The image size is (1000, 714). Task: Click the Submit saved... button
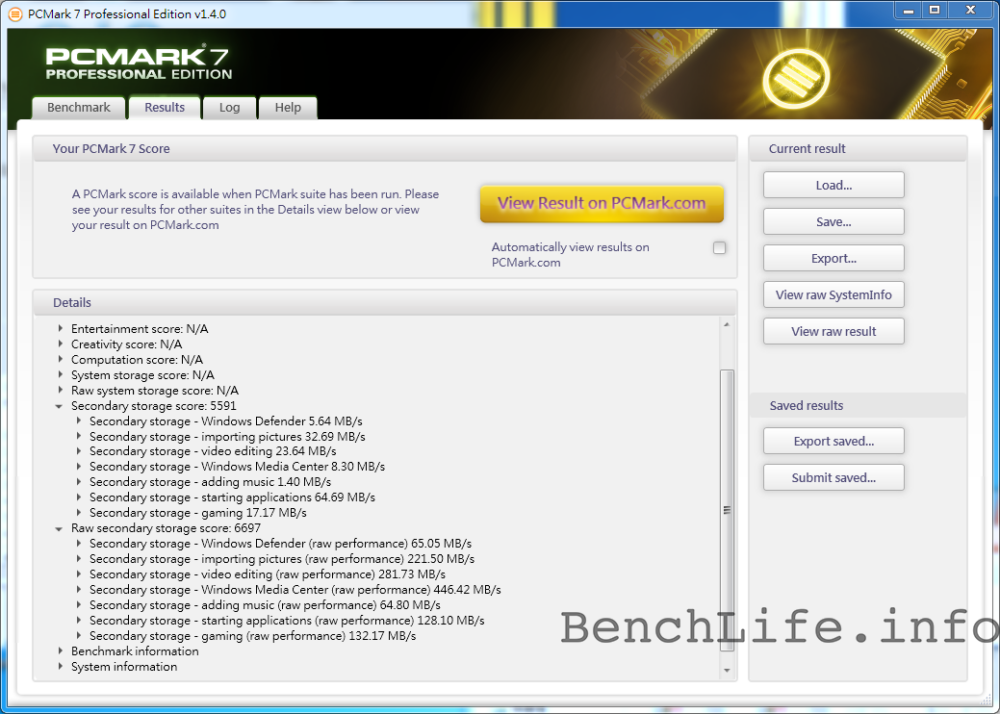pos(834,477)
